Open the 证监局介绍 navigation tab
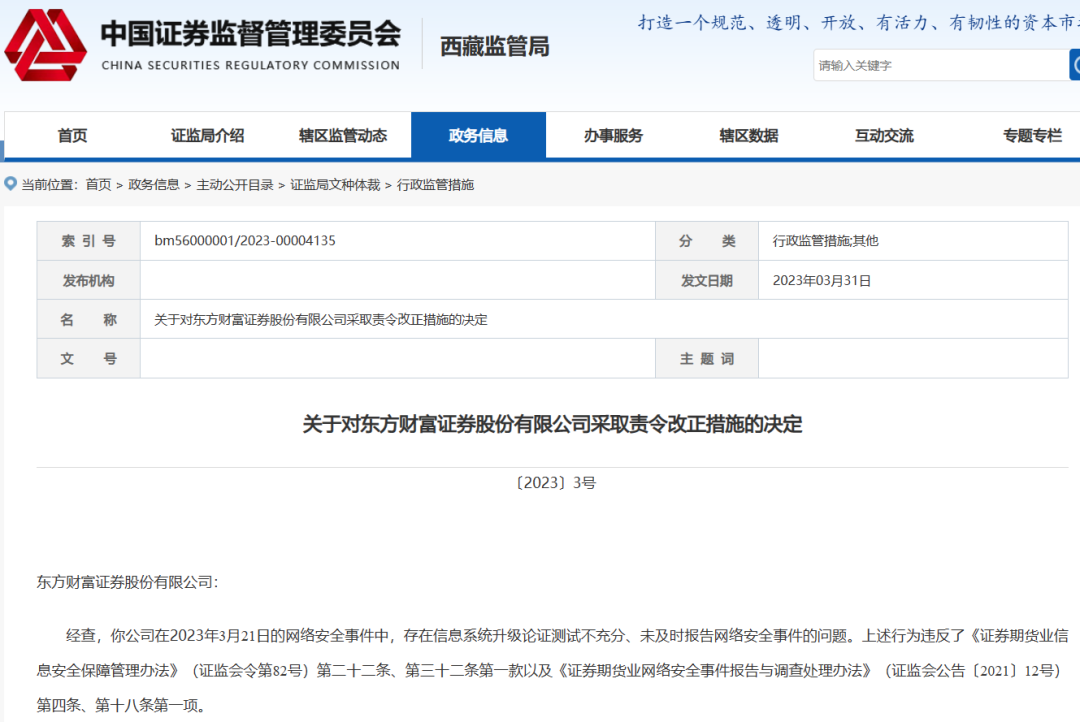The width and height of the screenshot is (1080, 722). click(x=207, y=136)
